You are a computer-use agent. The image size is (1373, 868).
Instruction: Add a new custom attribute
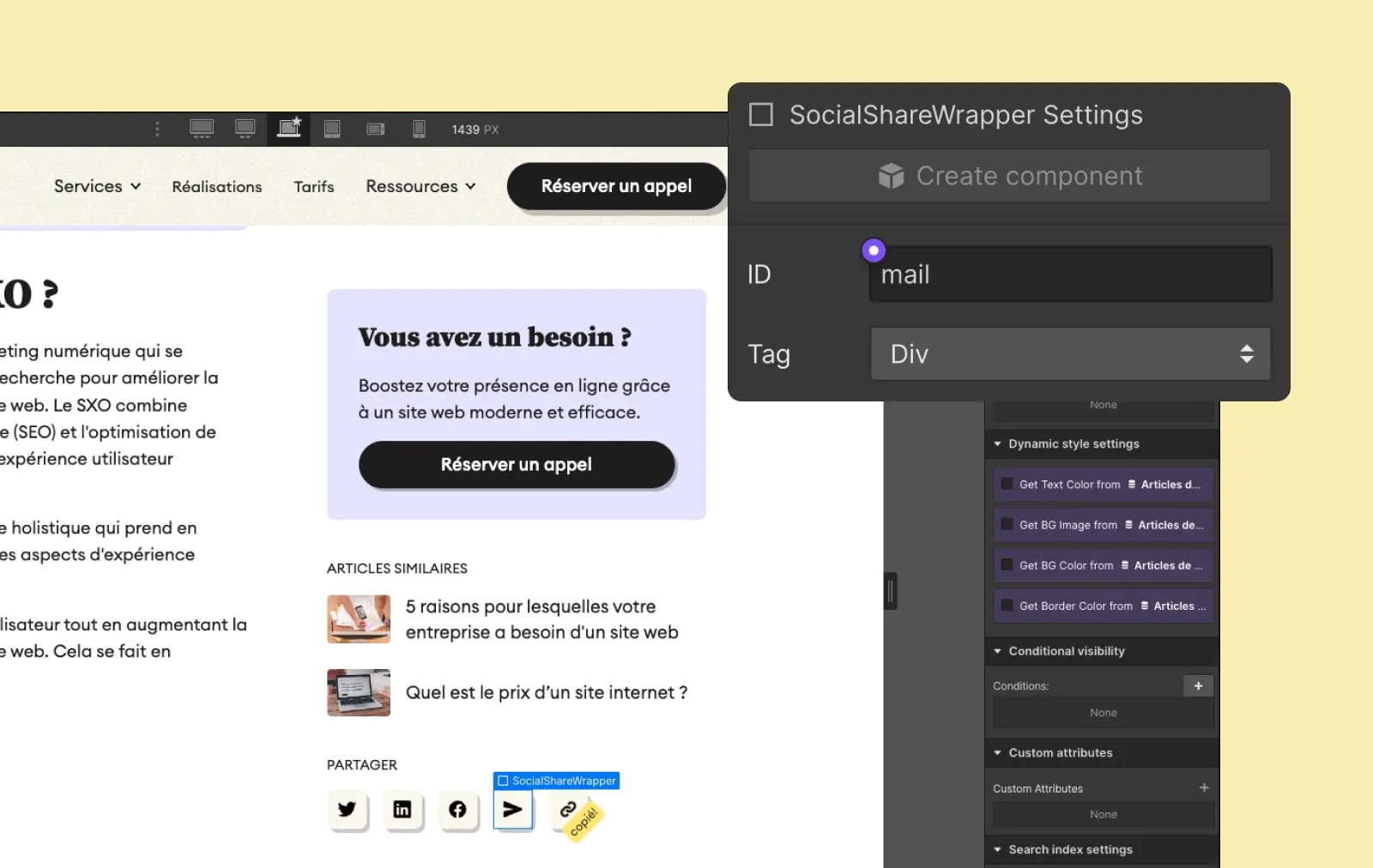1204,787
